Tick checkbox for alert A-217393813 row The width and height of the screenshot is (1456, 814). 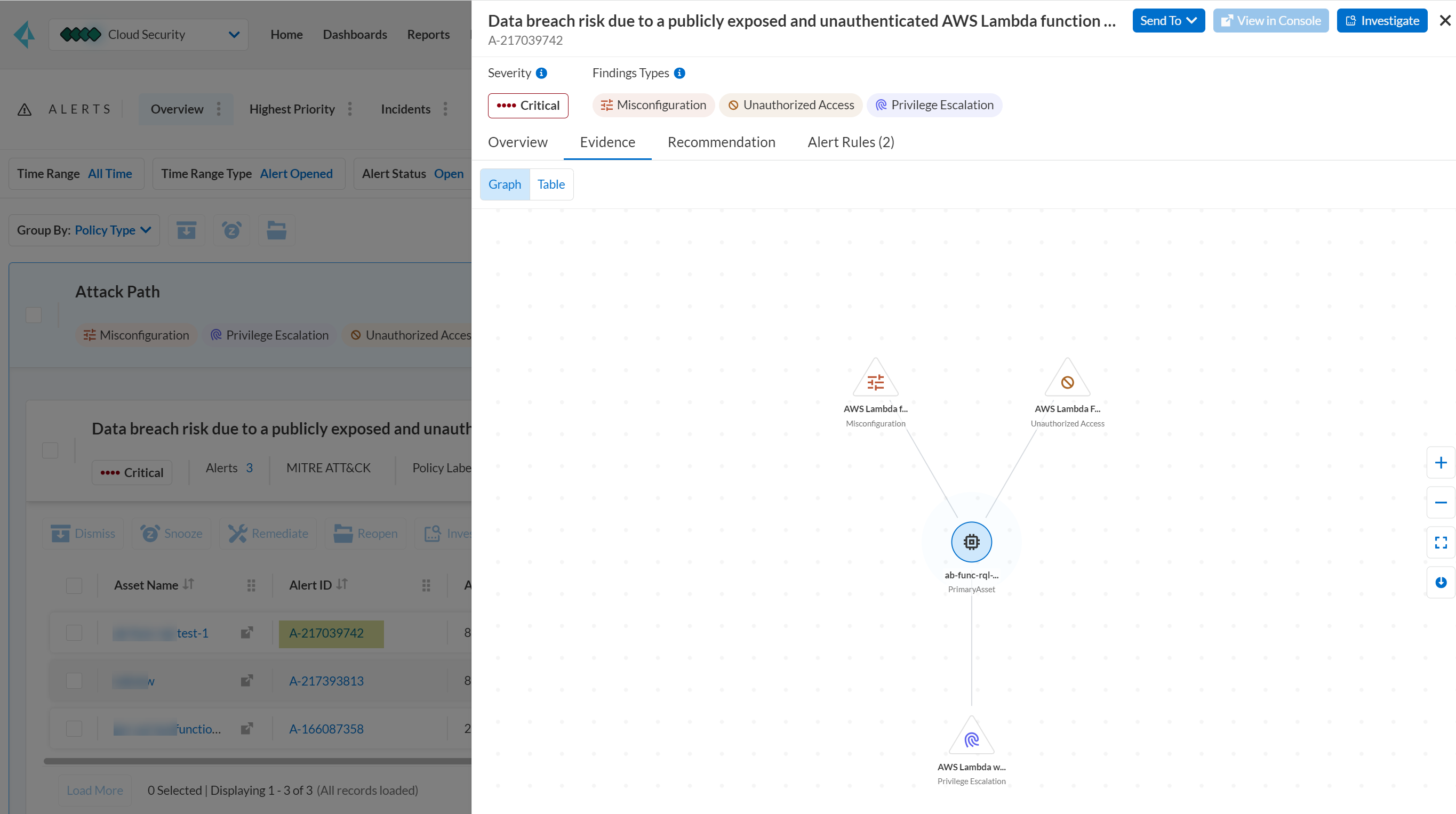[74, 681]
